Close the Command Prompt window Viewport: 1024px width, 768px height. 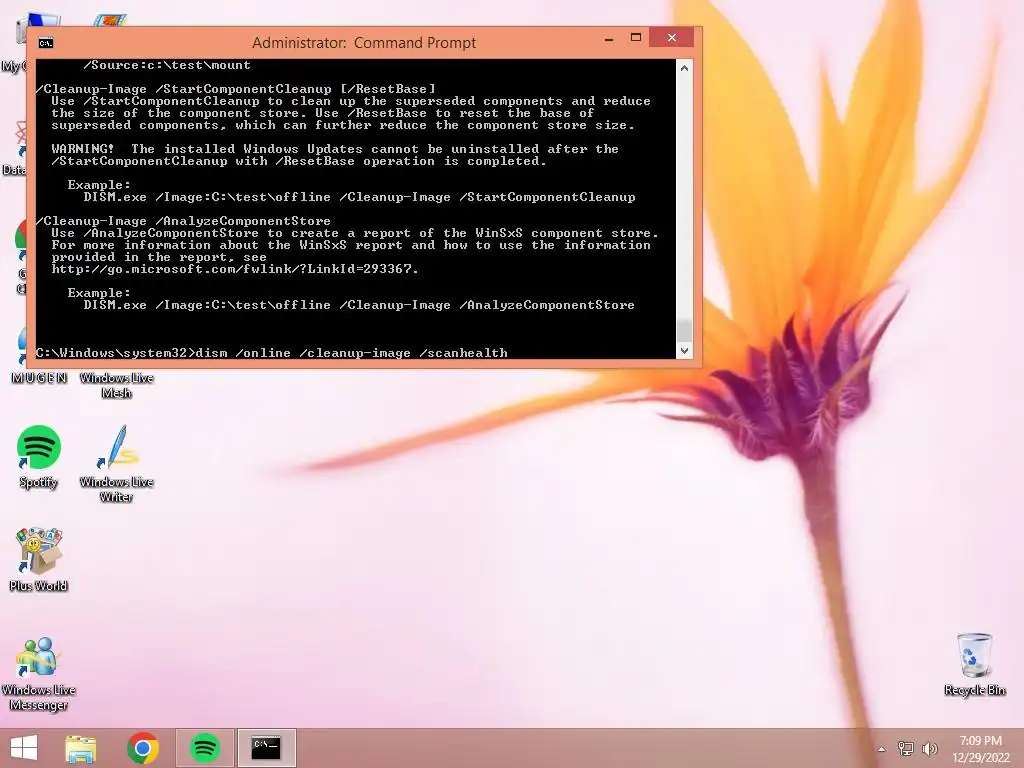671,38
